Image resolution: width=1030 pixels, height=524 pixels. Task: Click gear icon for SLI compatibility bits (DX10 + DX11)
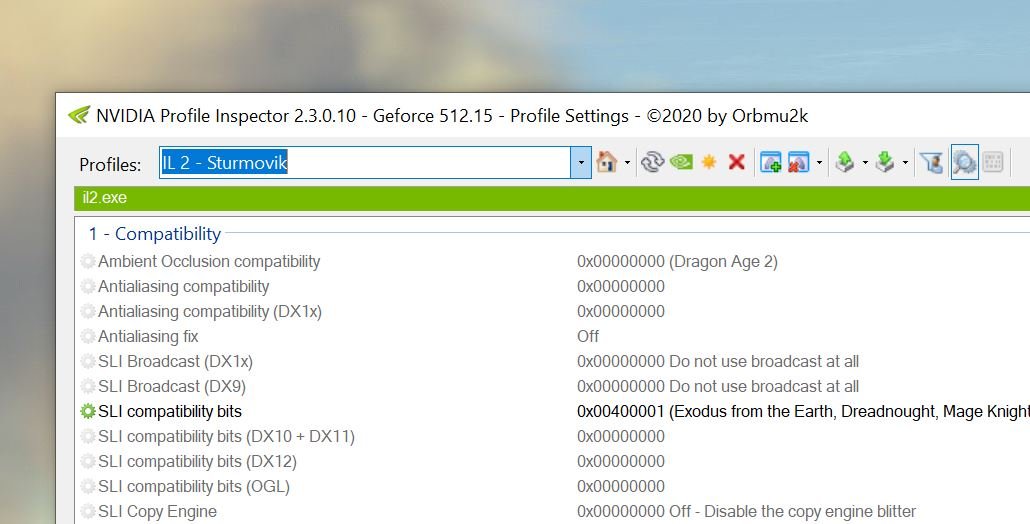(88, 437)
